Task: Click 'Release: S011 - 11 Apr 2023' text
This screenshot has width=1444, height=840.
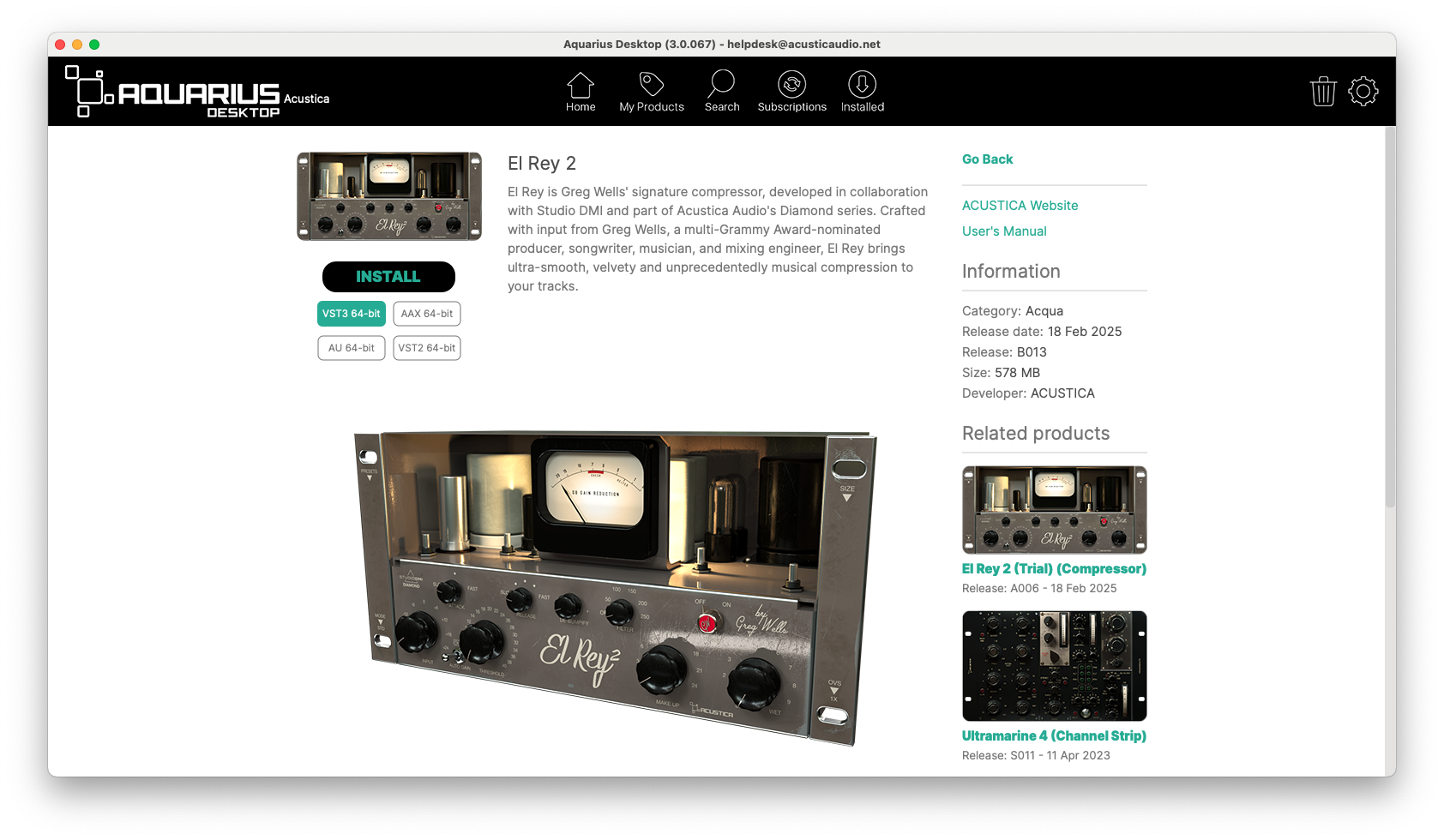Action: click(1036, 756)
